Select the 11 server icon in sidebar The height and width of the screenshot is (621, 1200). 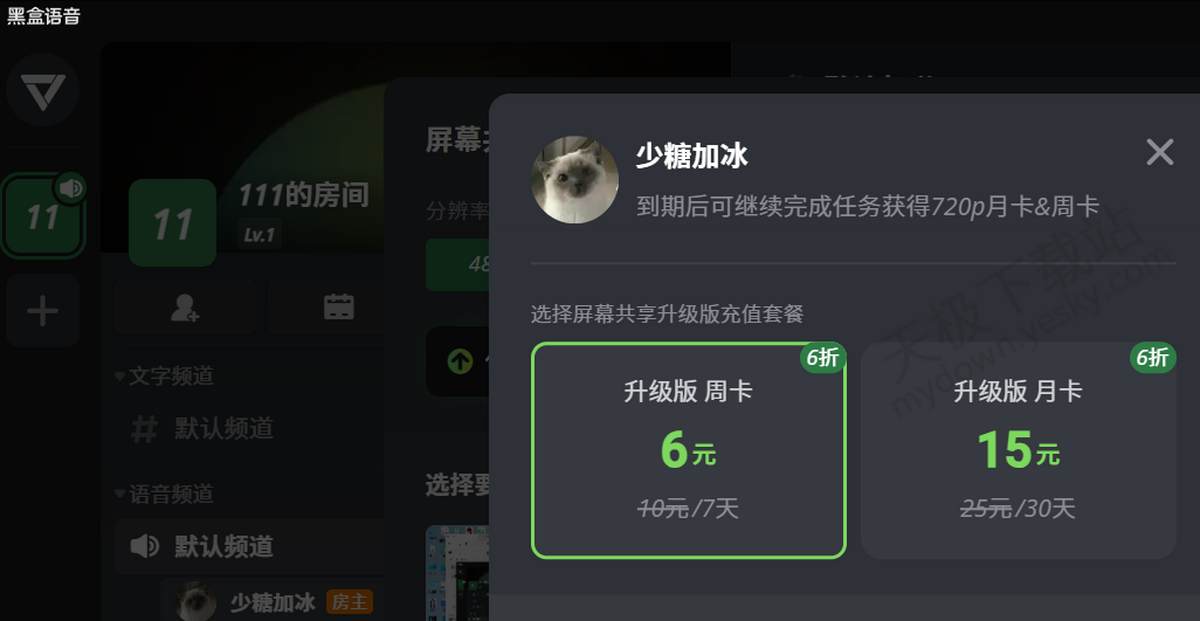pyautogui.click(x=42, y=216)
